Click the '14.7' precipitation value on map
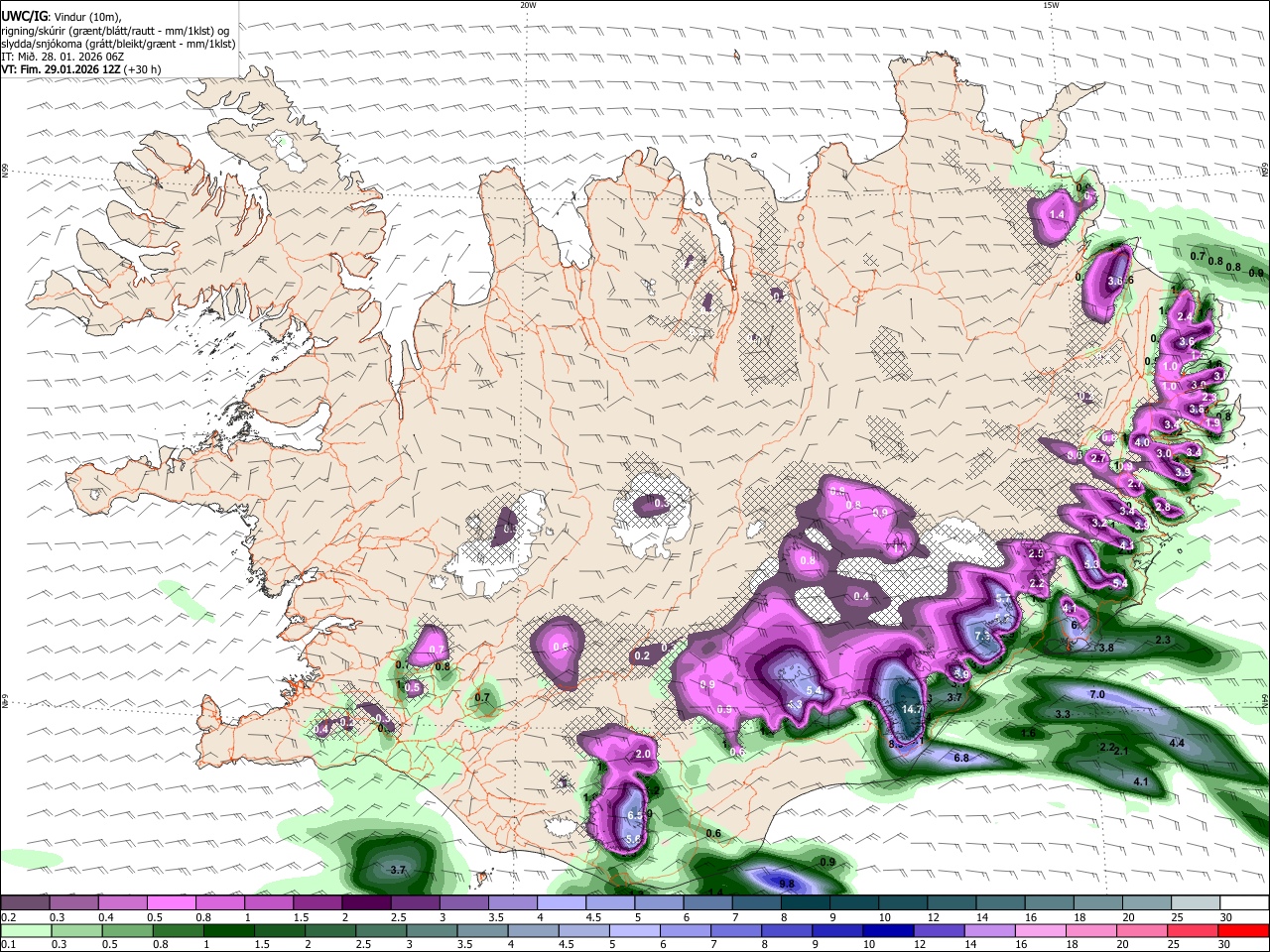Viewport: 1270px width, 952px height. tap(912, 710)
